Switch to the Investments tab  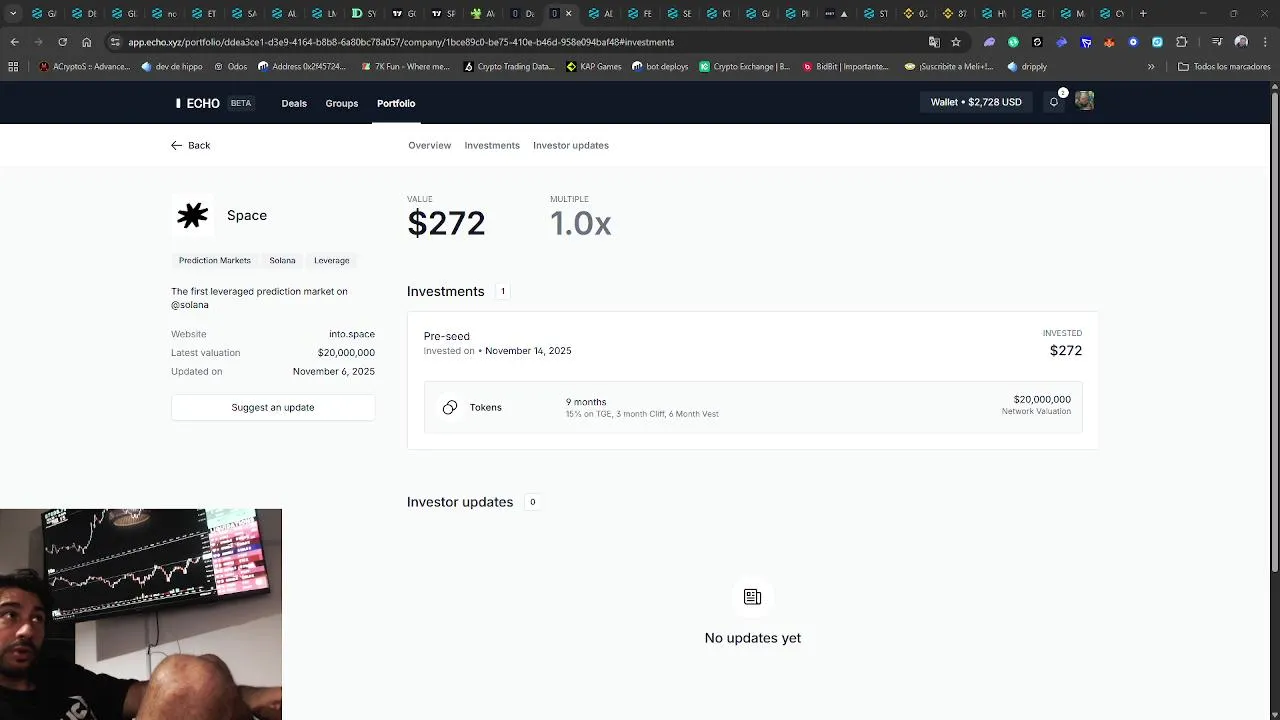coord(492,145)
